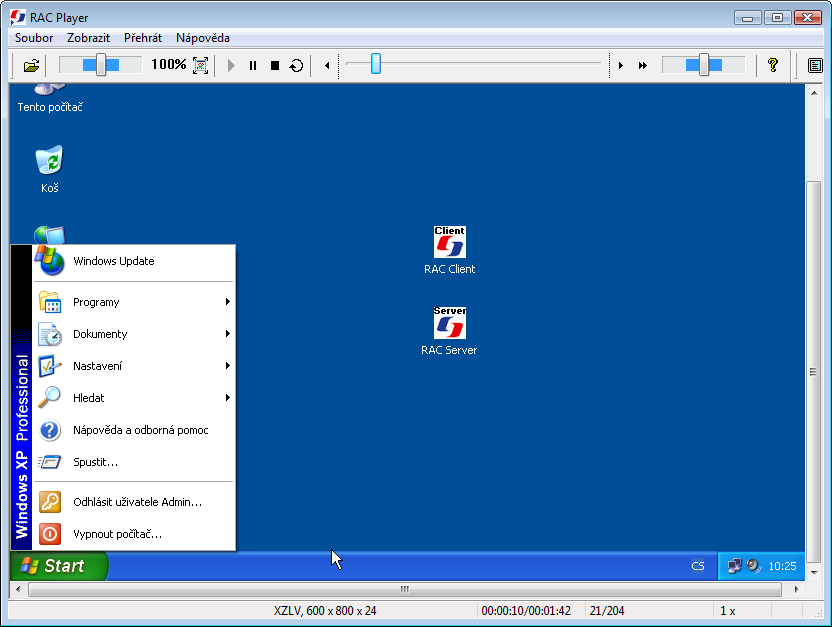Toggle the repeat playback icon
Screen dimensions: 832x627
tap(297, 65)
